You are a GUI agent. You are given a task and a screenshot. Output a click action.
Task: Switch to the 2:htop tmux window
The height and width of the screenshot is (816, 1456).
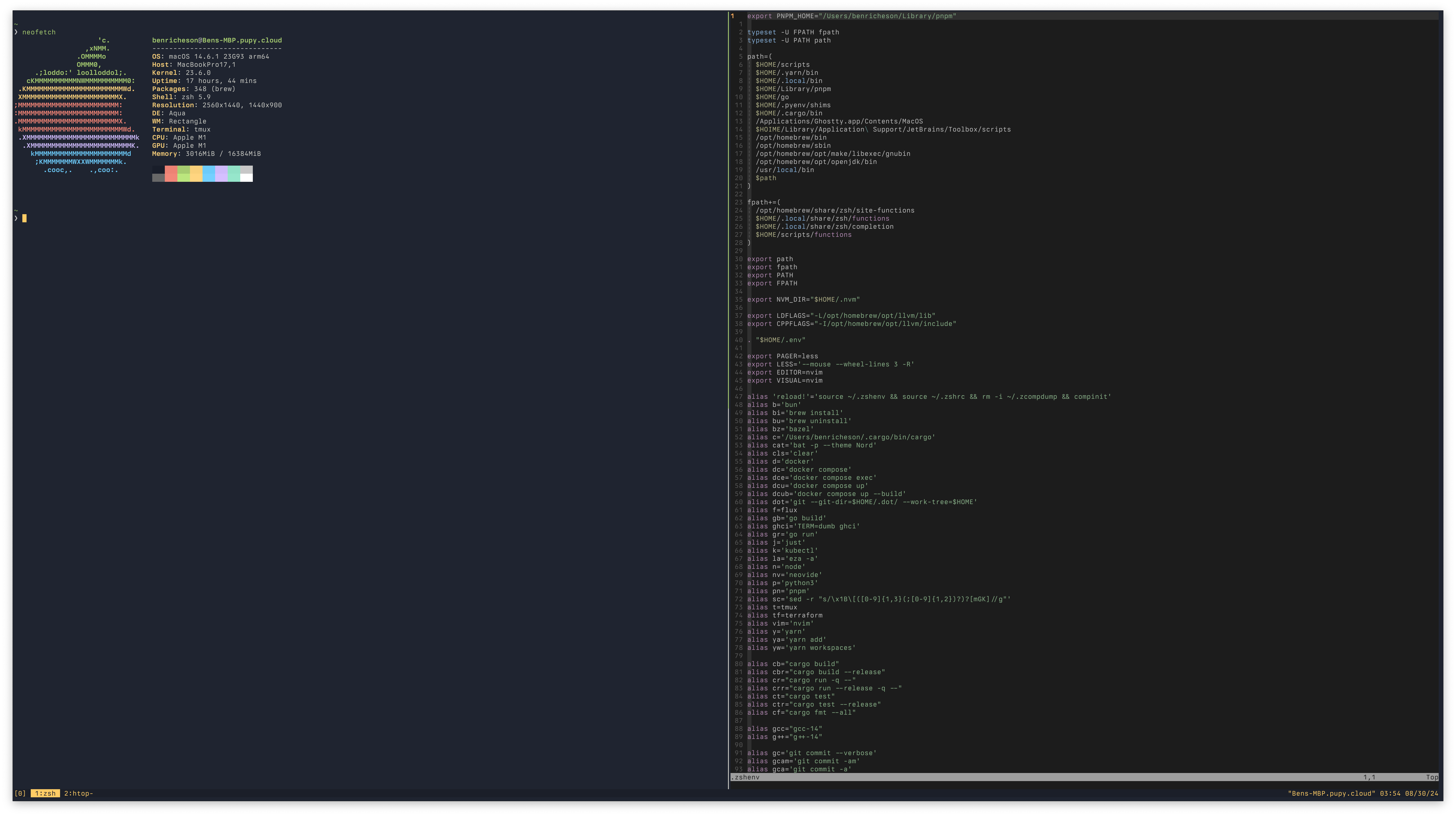tap(78, 793)
